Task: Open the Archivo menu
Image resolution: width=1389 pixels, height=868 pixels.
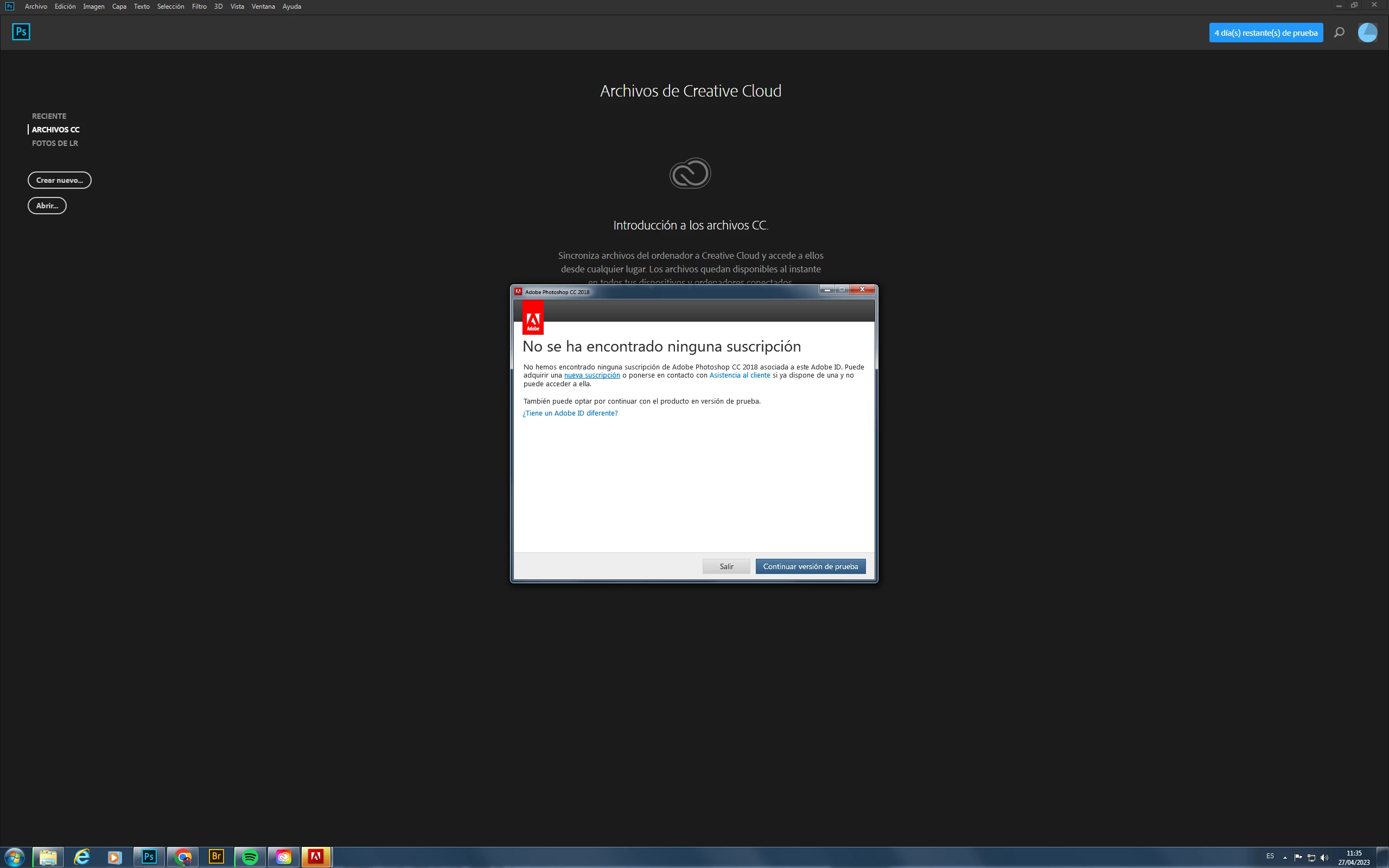Action: 36,7
